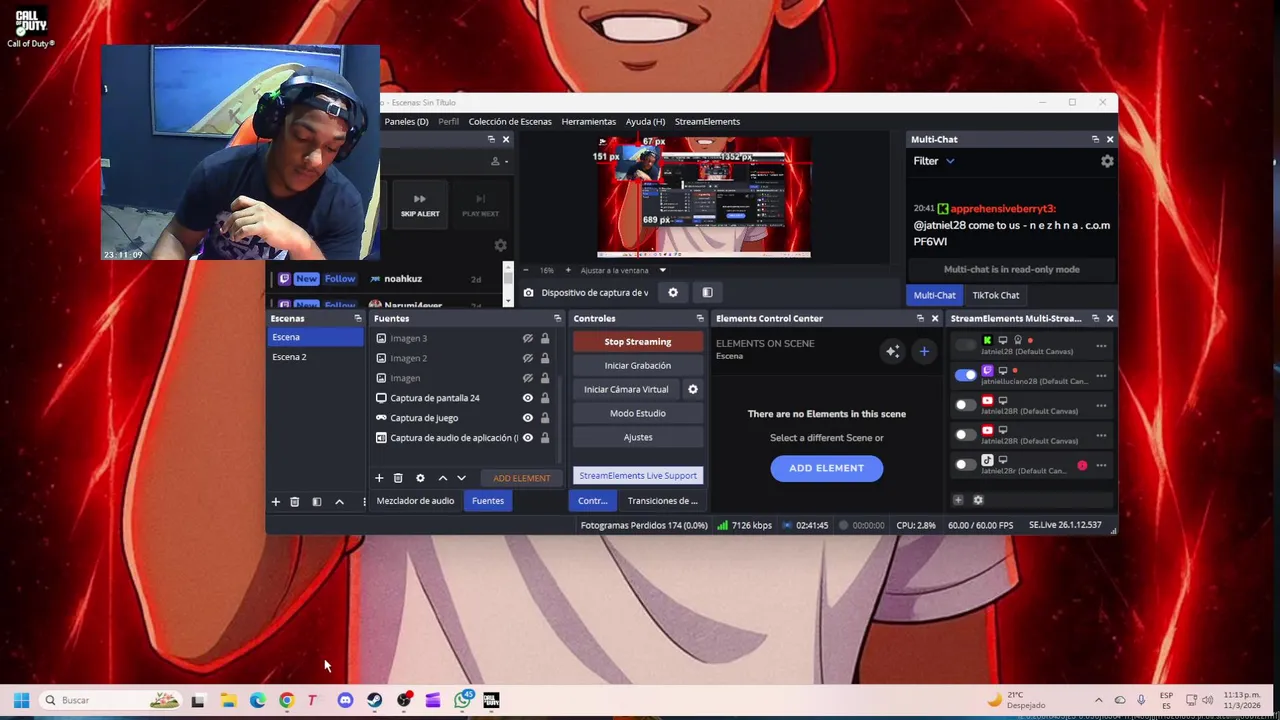The width and height of the screenshot is (1280, 720).
Task: Move the scene up with the Escenas arrow
Action: pos(339,502)
